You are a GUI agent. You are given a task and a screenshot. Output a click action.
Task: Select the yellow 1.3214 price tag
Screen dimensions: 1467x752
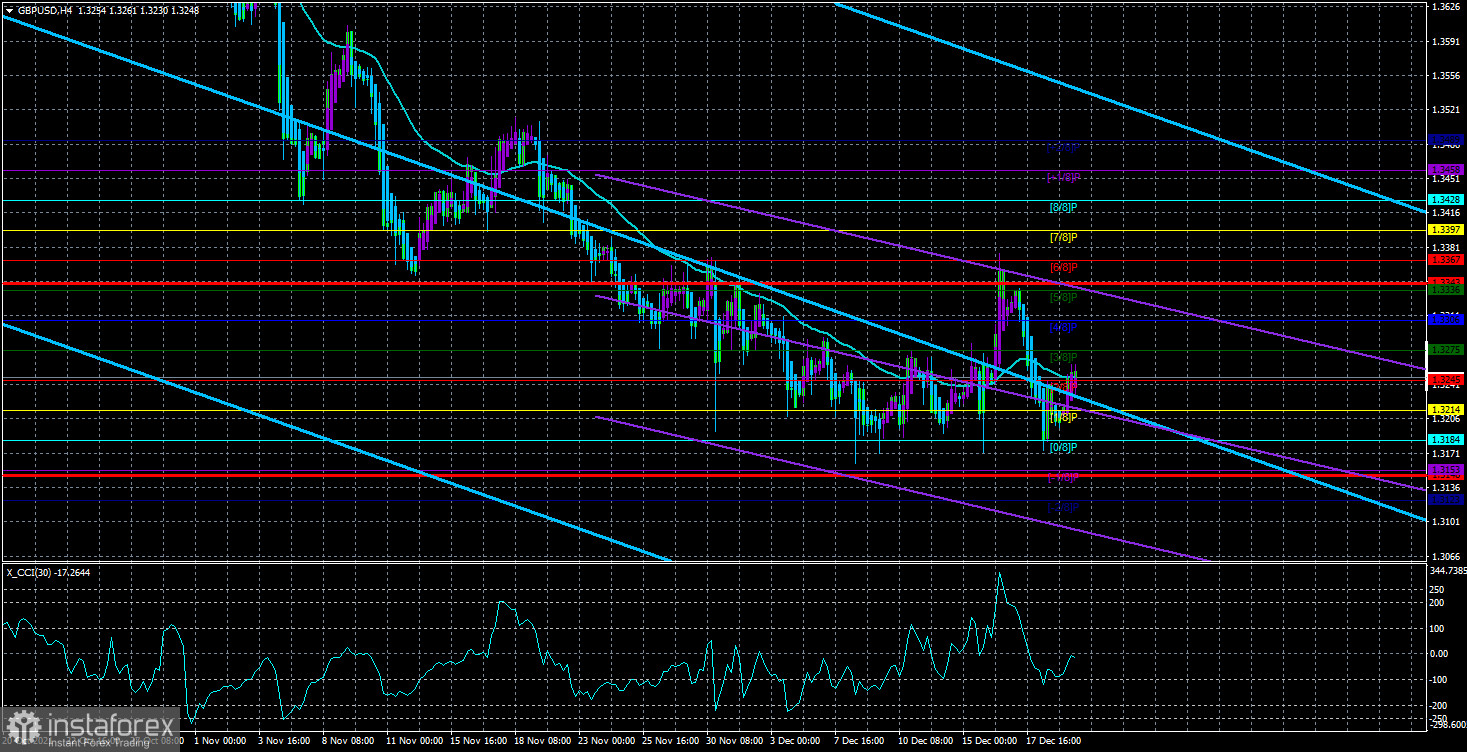point(1446,410)
